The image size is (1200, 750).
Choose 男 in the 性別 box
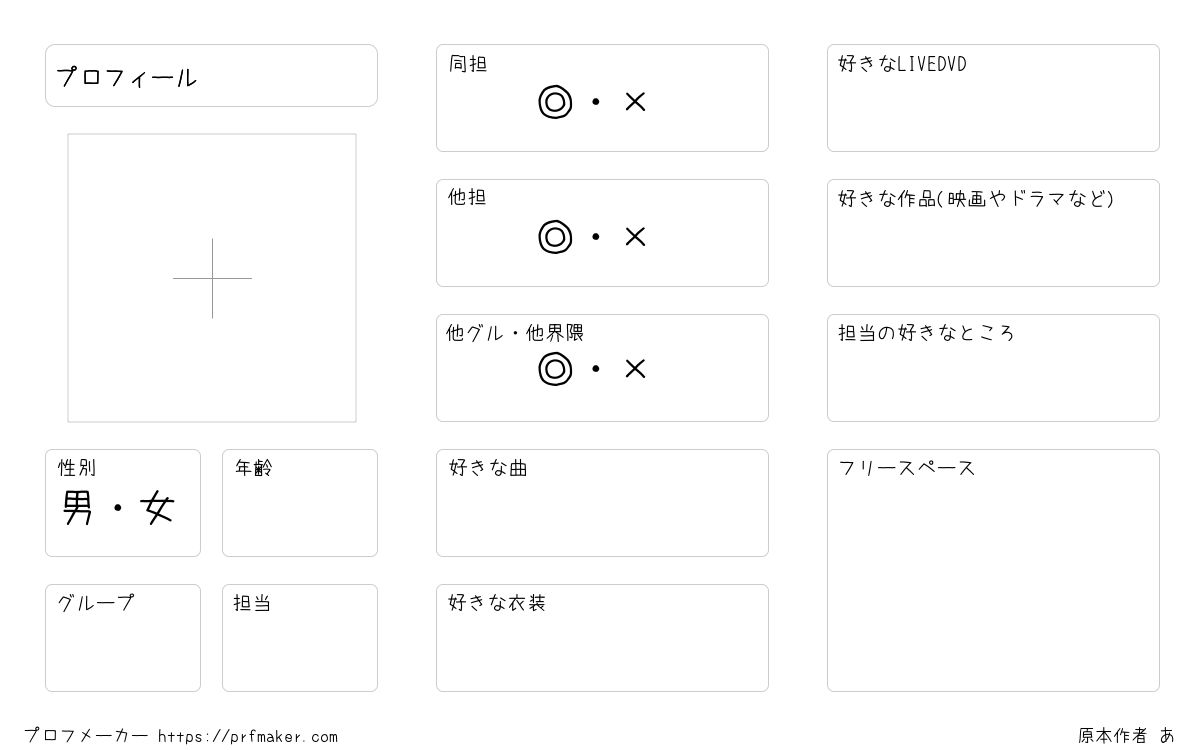(x=78, y=508)
